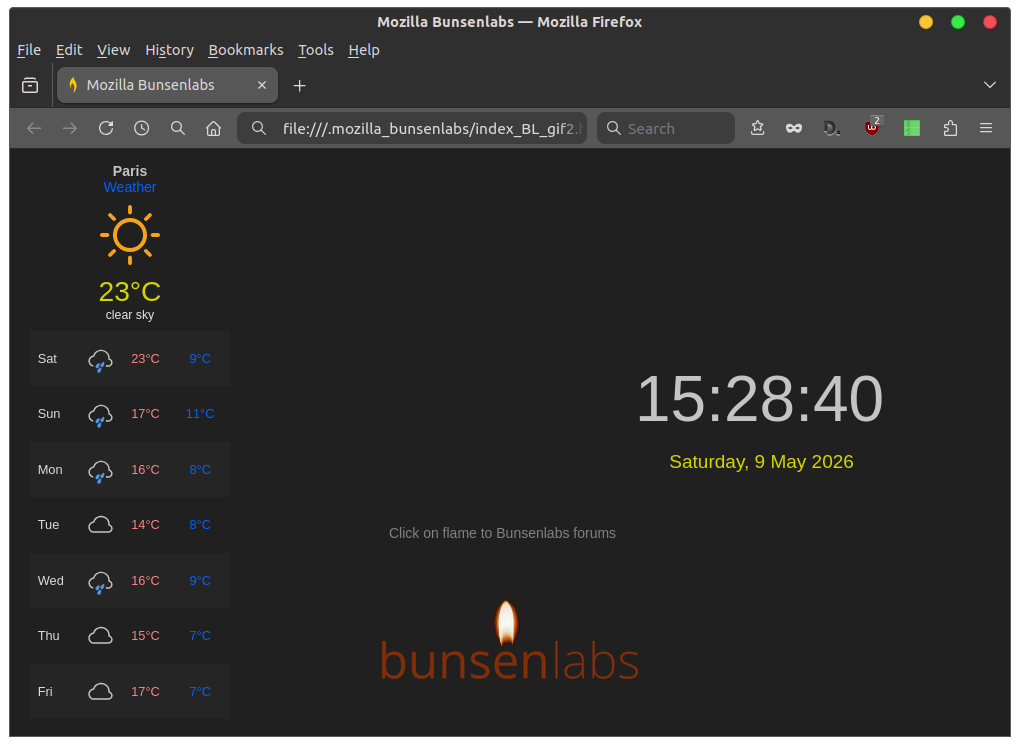Viewport: 1020px width, 746px height.
Task: Open Firefox View tab icon
Action: tap(30, 85)
